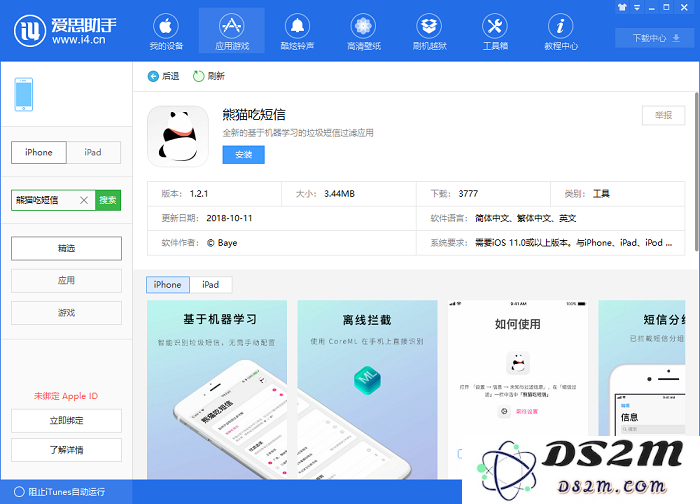Click author value © Baye
This screenshot has height=504, width=700.
tap(222, 243)
